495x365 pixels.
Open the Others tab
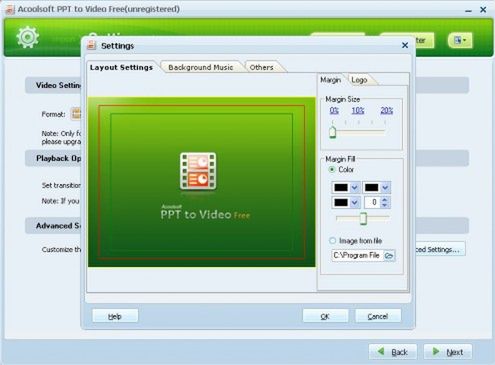click(x=262, y=67)
